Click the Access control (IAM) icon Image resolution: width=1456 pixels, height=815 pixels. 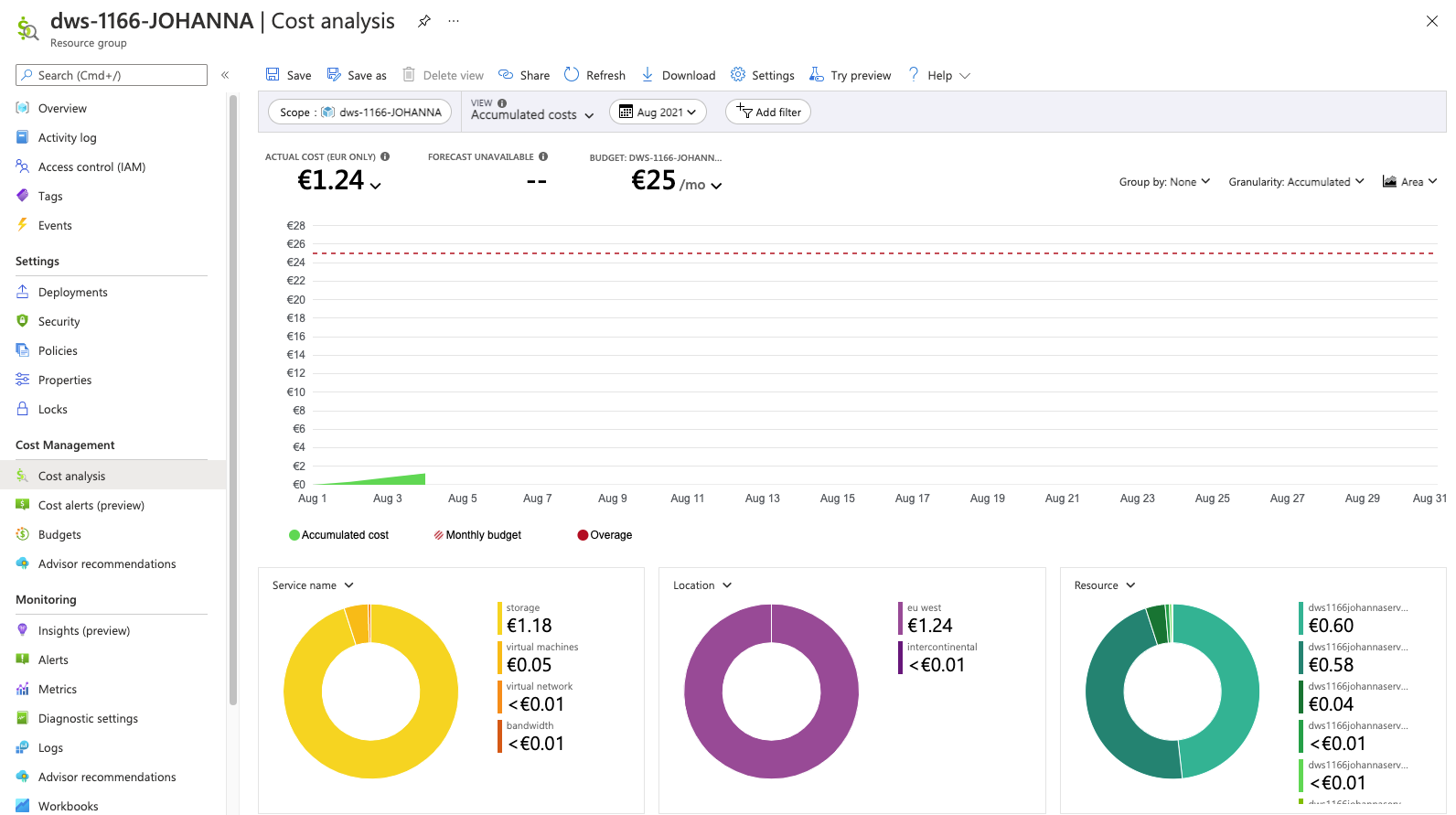(23, 166)
